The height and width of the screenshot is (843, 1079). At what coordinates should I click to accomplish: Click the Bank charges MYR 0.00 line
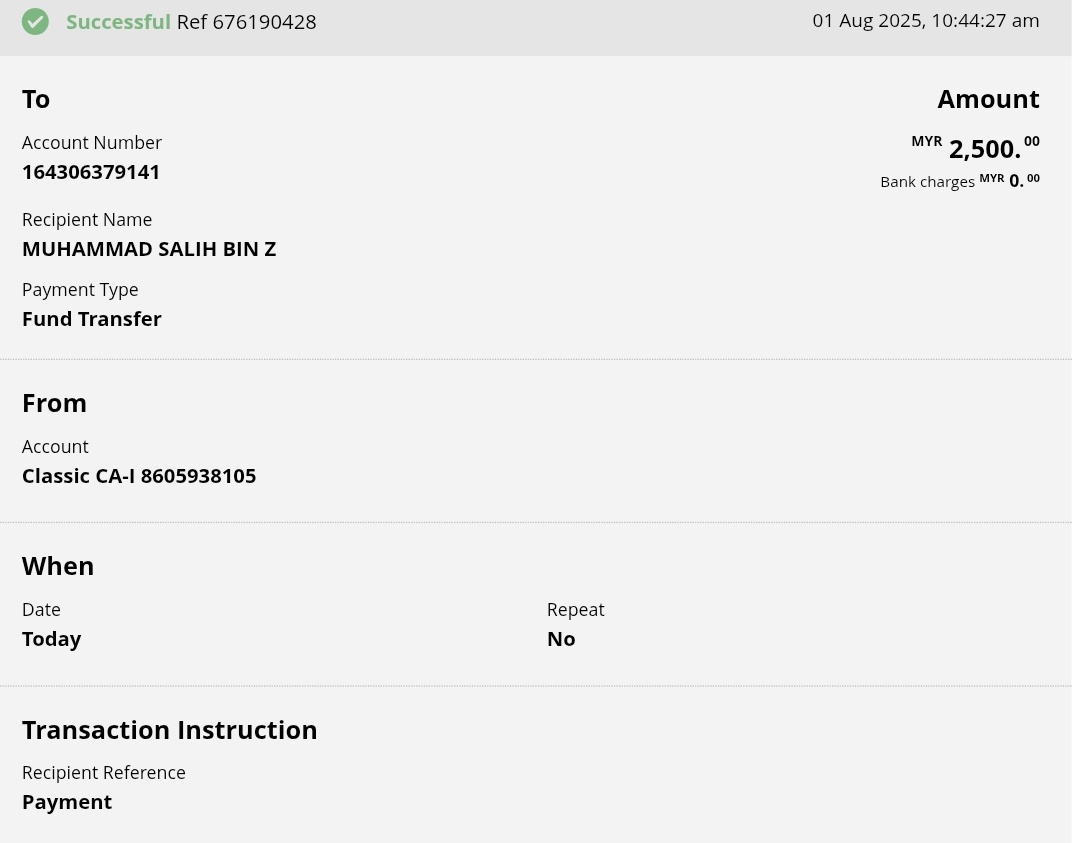[x=959, y=181]
